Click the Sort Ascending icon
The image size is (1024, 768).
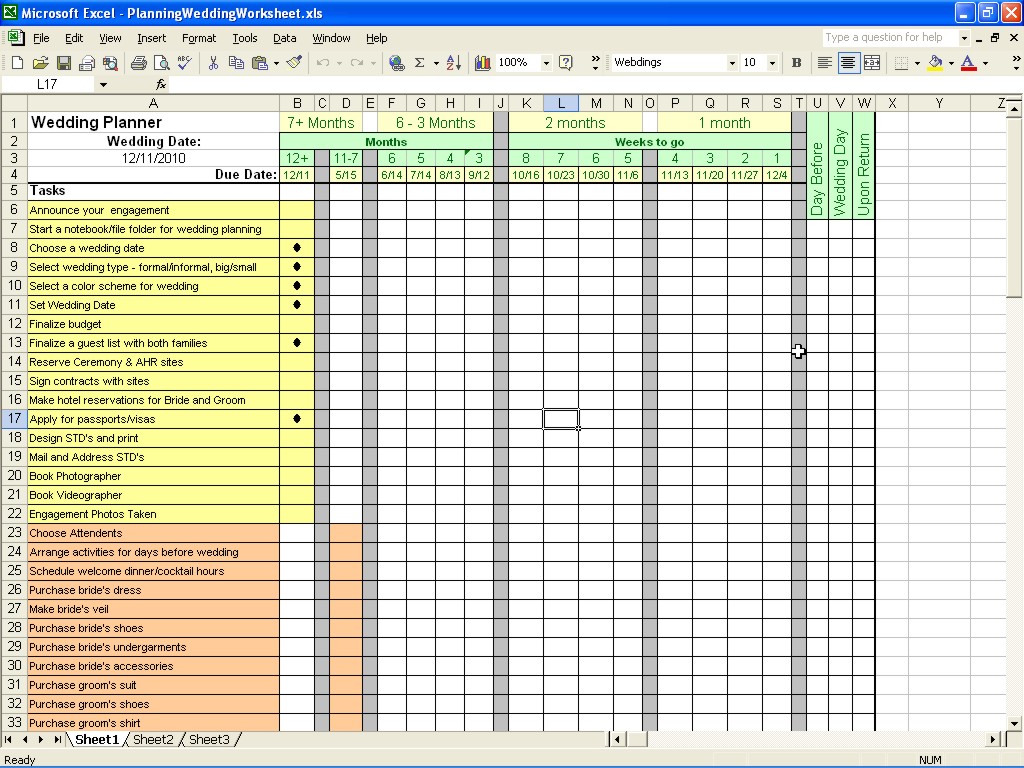click(452, 63)
